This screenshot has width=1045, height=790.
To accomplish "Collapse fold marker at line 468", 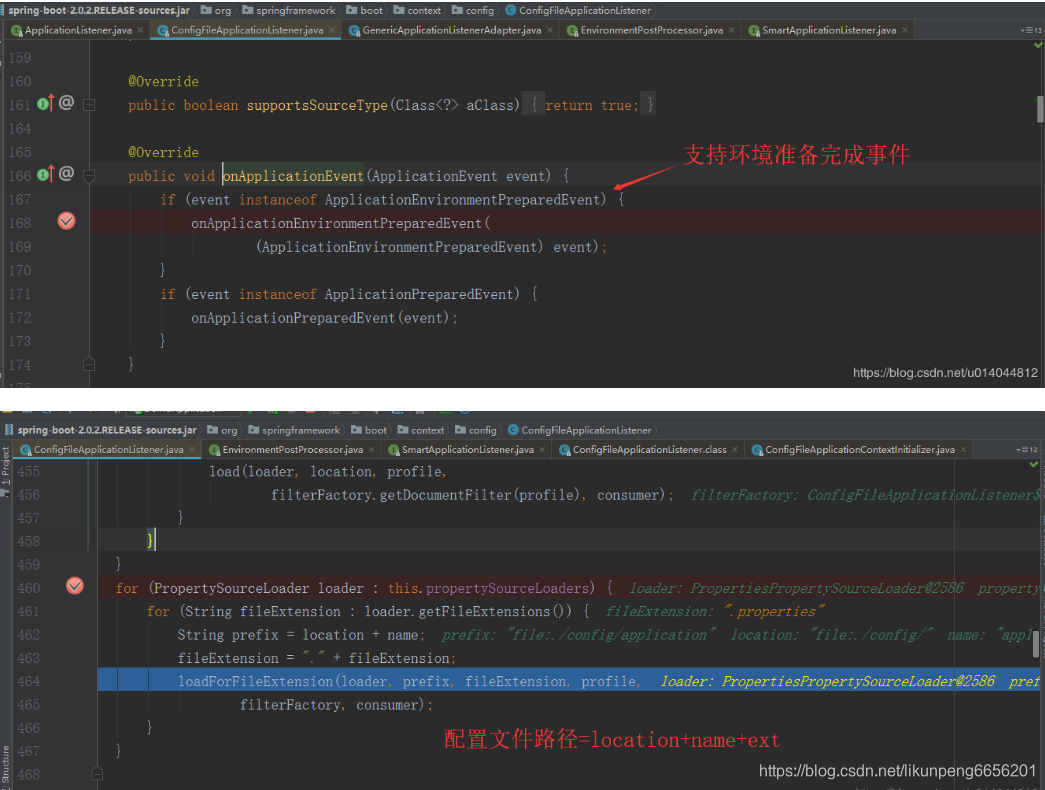I will (97, 774).
